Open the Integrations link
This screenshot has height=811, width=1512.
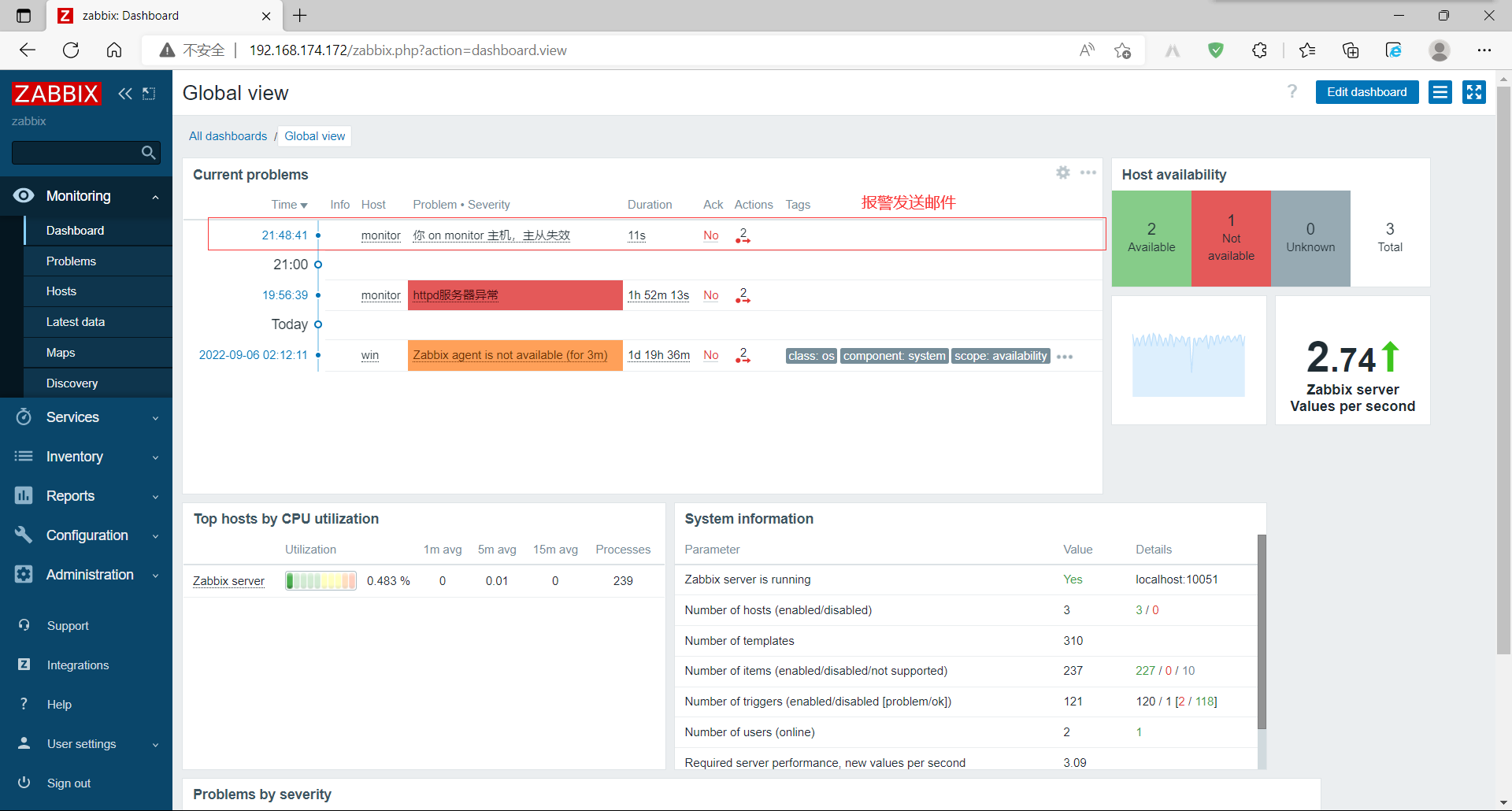(x=78, y=665)
